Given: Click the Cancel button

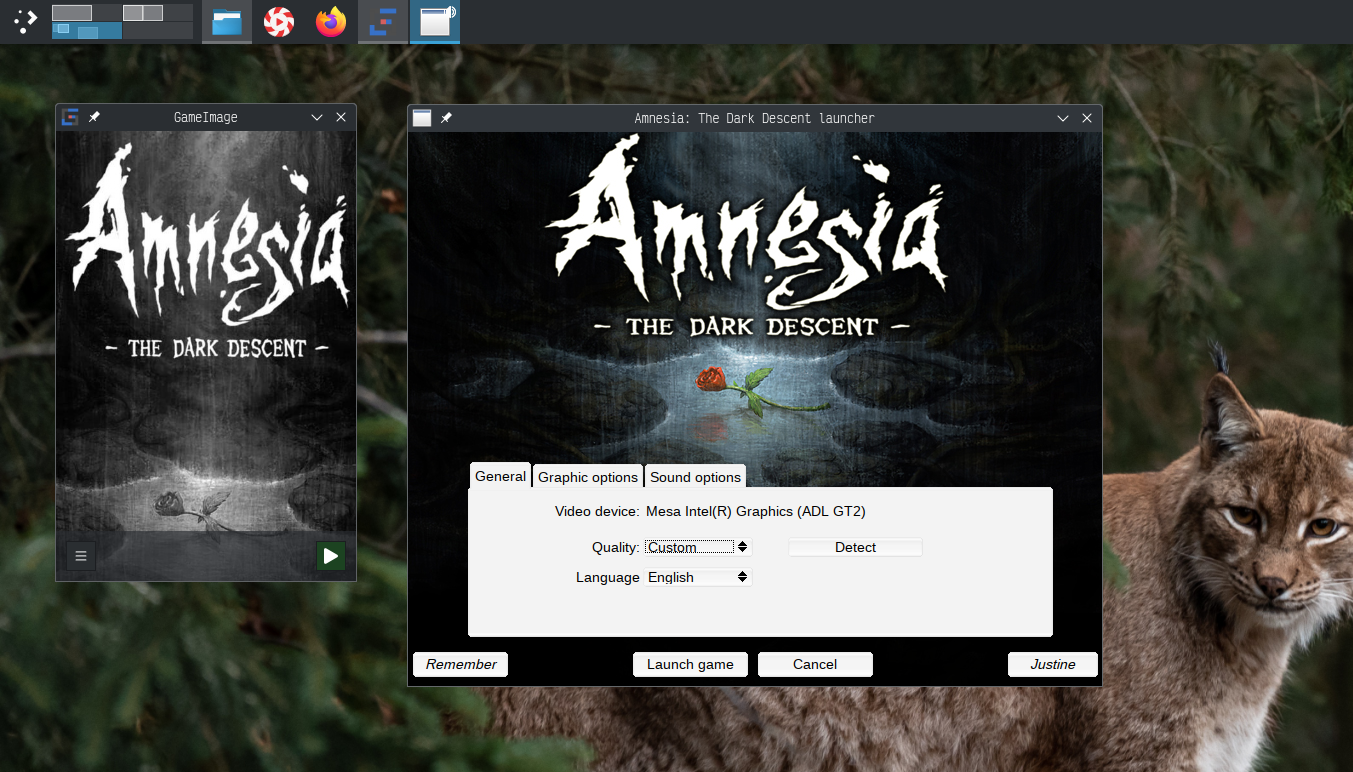Looking at the screenshot, I should 815,664.
